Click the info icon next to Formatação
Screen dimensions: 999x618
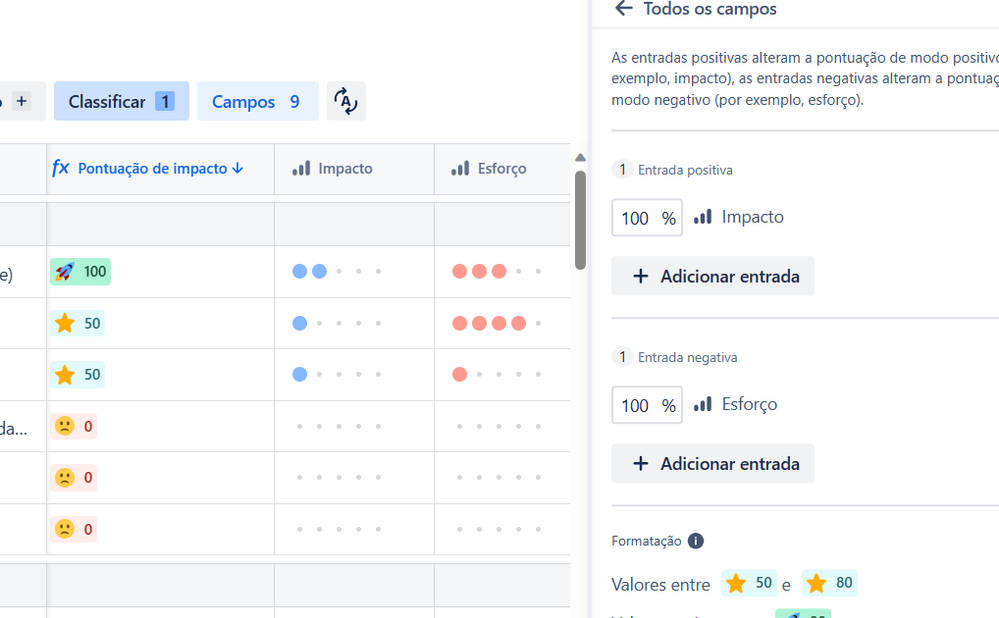696,540
